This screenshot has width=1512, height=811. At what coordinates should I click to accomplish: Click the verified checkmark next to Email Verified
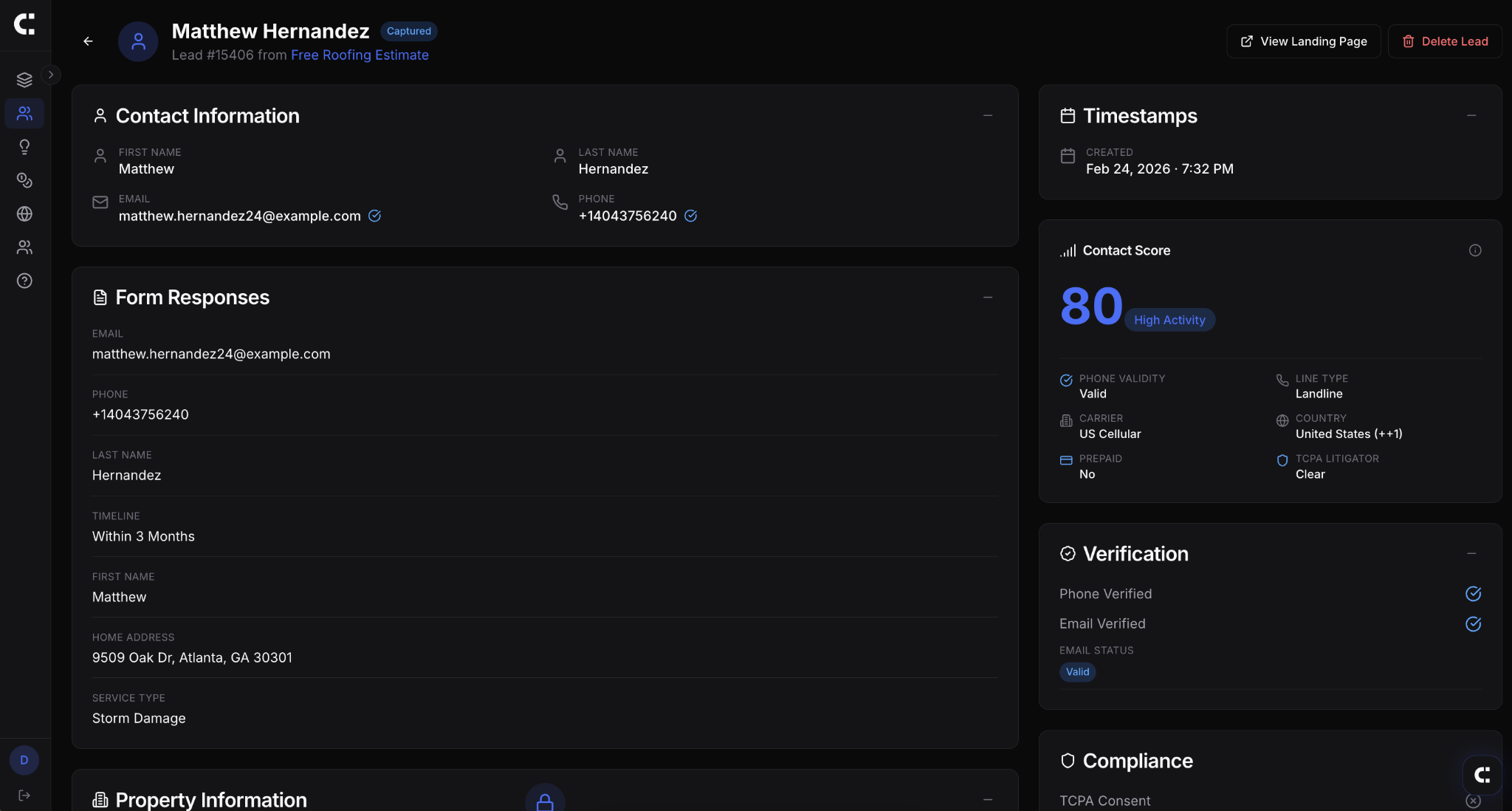(x=1474, y=624)
